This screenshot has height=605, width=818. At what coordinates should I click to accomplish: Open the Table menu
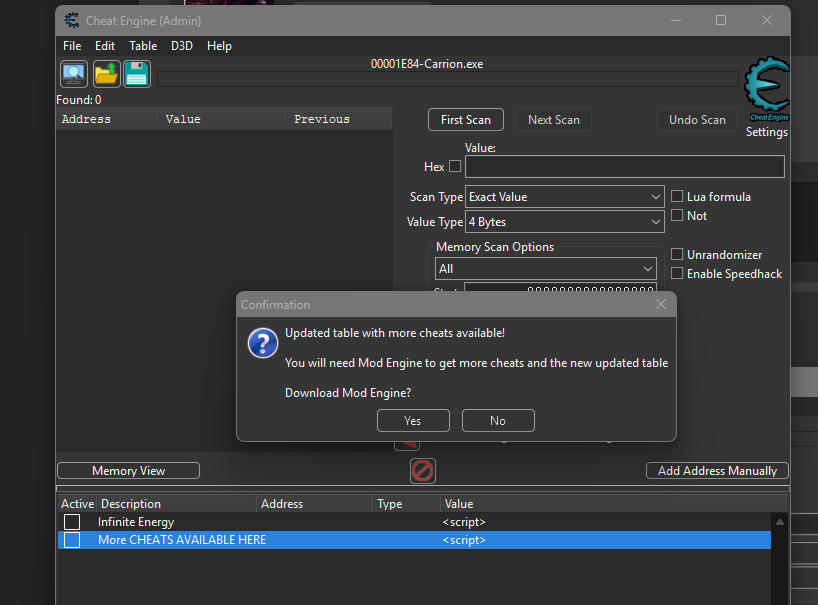point(143,46)
